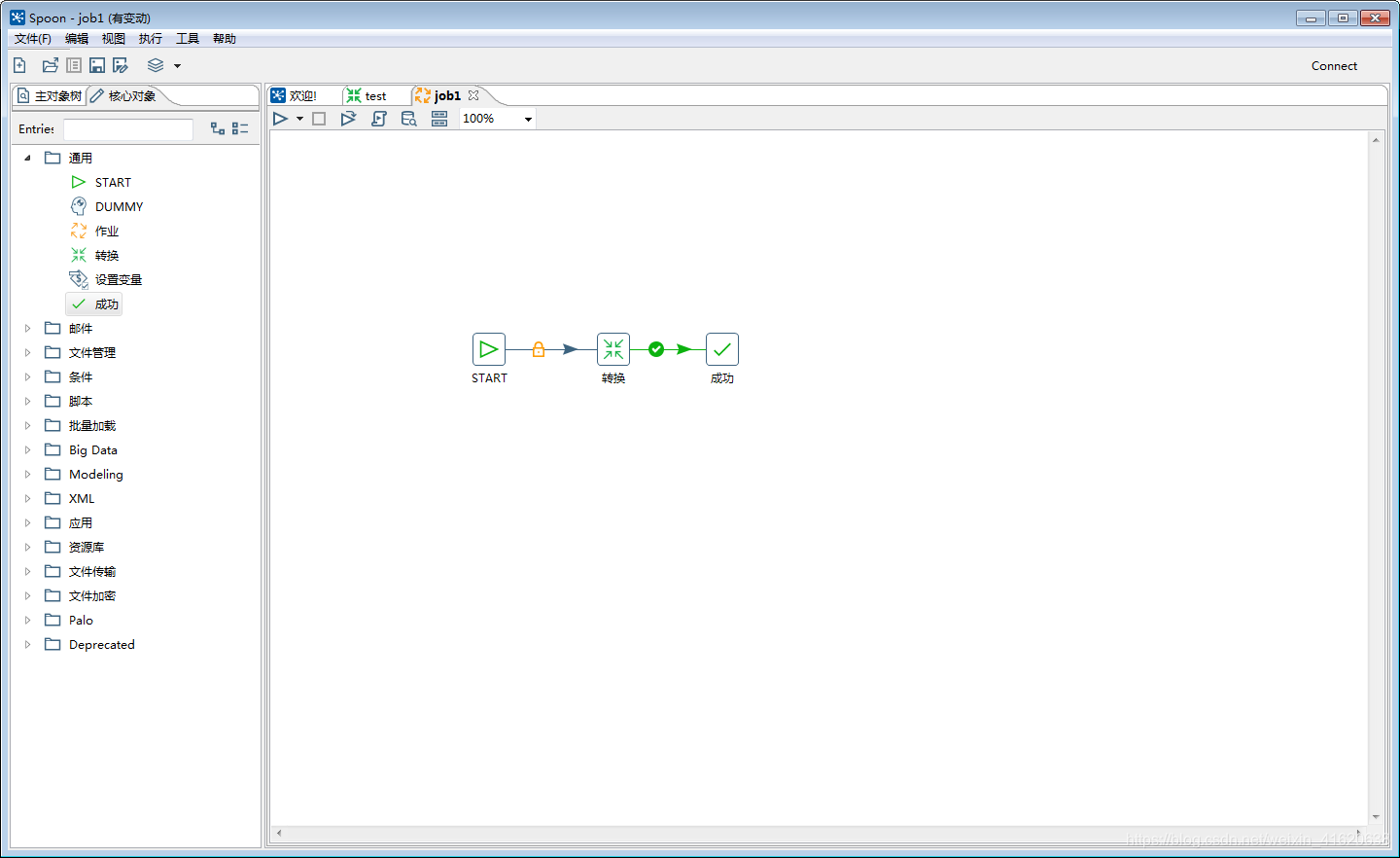Click the lock icon on START hop
Screen dimensions: 1400x858
pyautogui.click(x=539, y=349)
